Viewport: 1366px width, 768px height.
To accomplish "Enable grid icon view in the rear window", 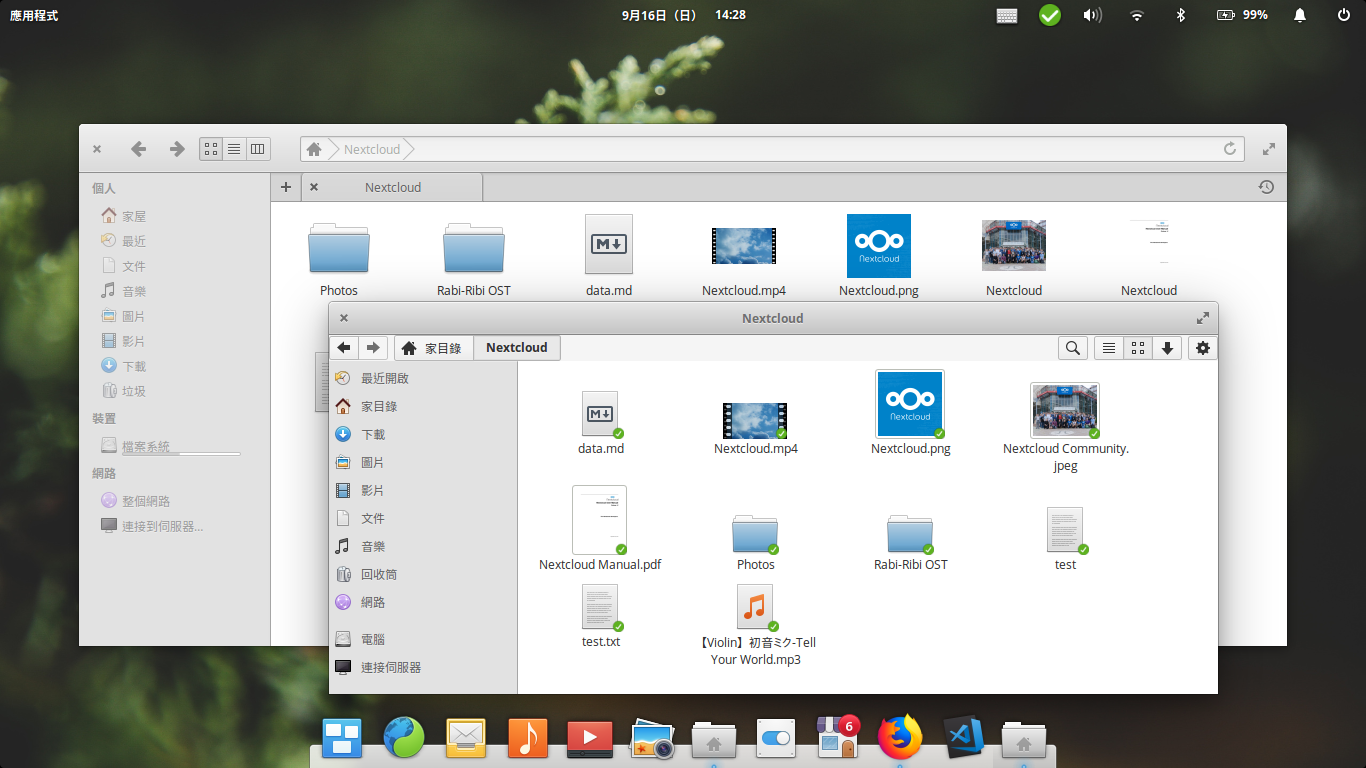I will pyautogui.click(x=211, y=149).
